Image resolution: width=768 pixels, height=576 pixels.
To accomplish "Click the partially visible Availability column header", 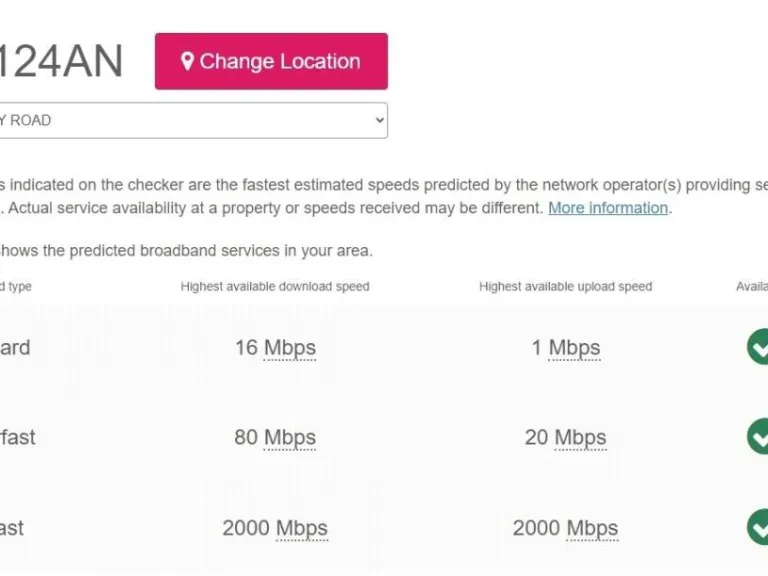I will tap(752, 286).
